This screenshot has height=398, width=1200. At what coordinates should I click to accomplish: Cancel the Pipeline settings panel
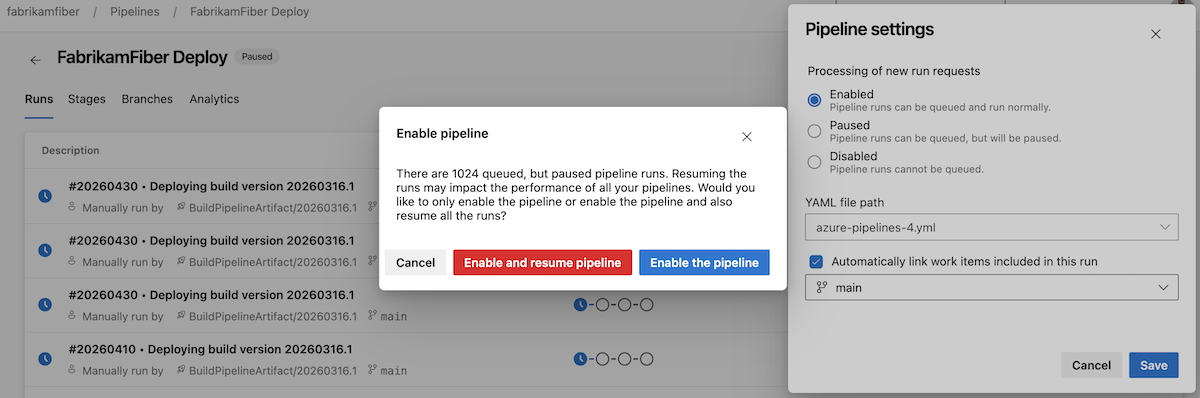pyautogui.click(x=1091, y=365)
